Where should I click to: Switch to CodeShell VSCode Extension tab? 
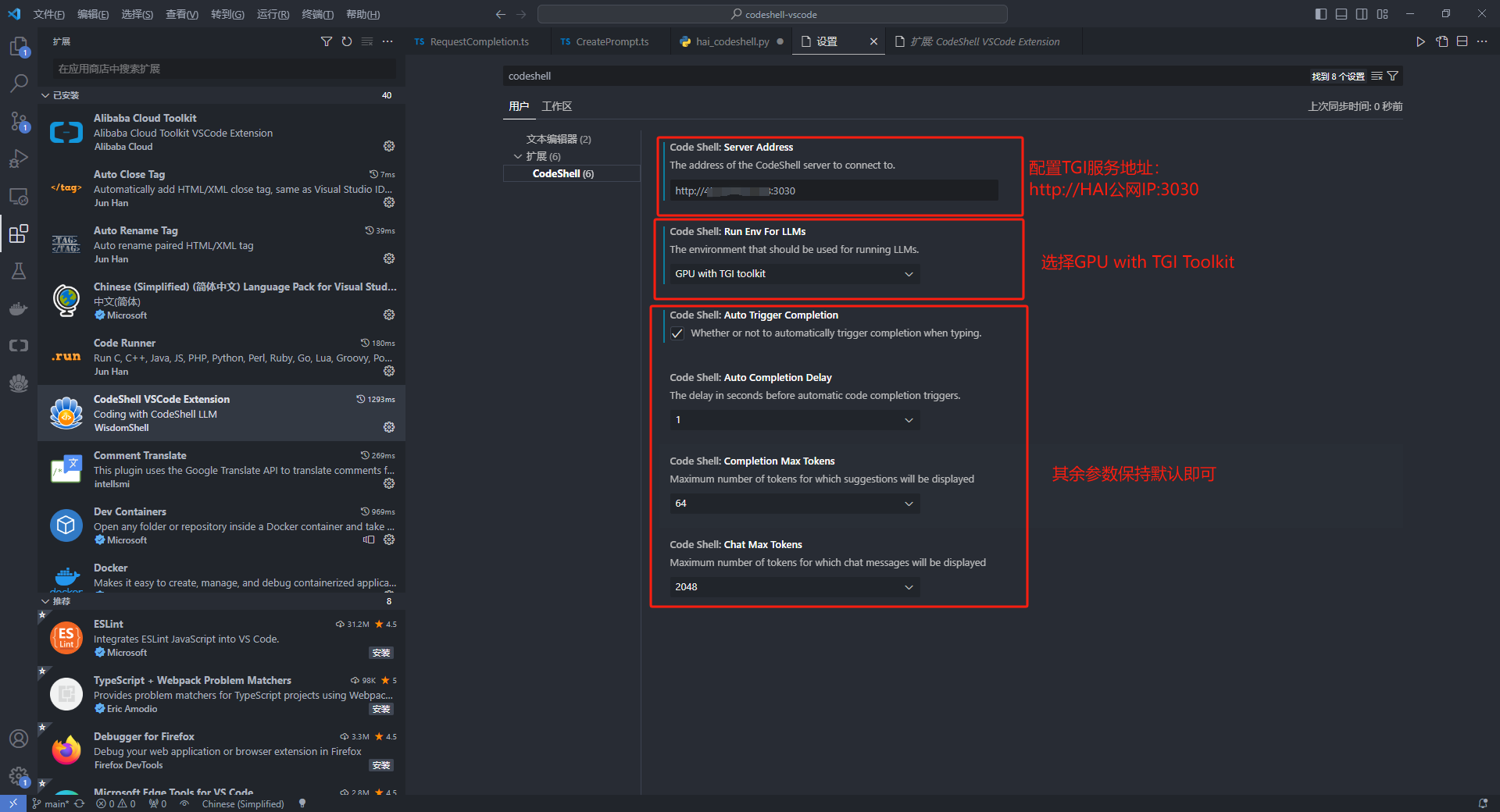[x=984, y=41]
